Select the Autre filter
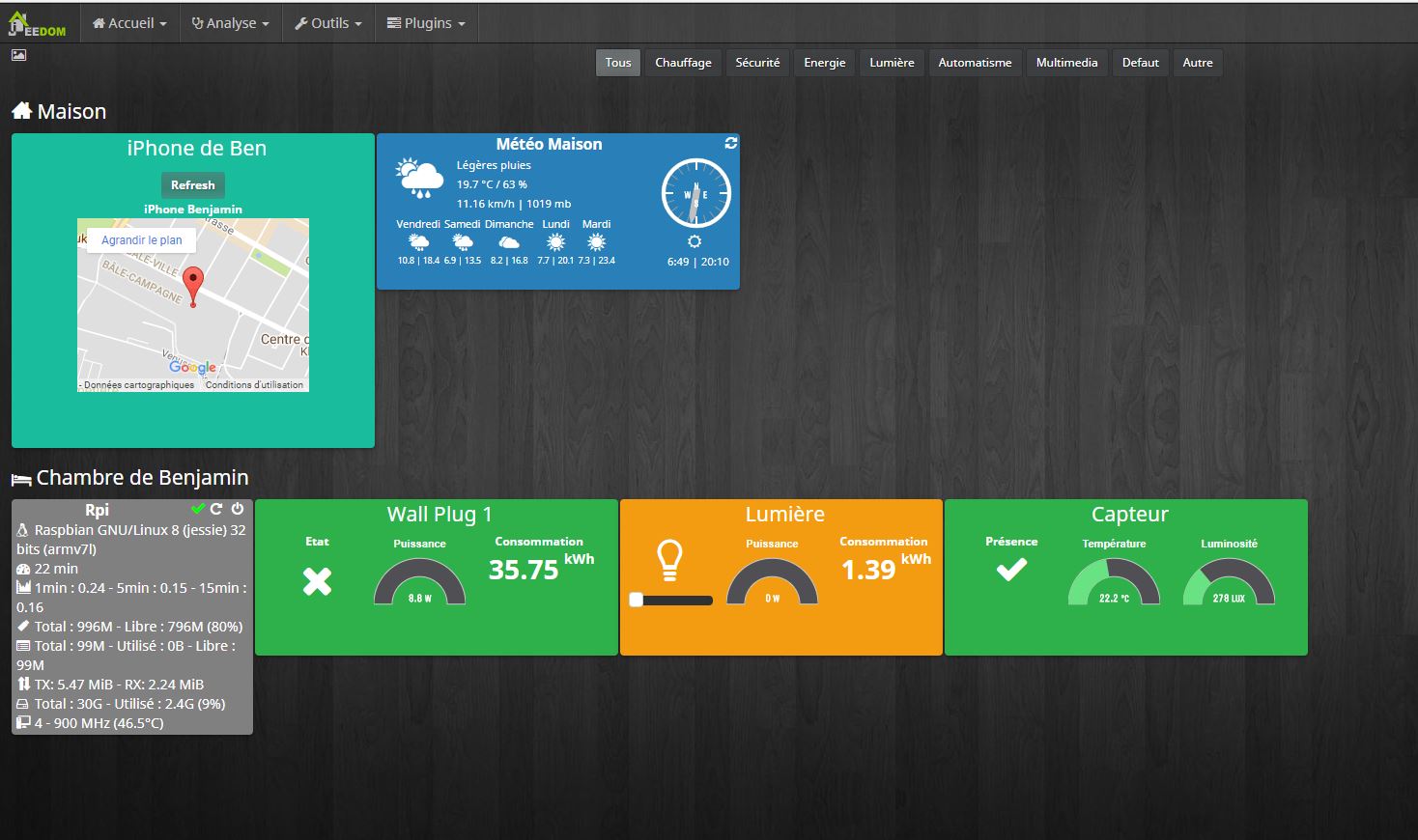The height and width of the screenshot is (840, 1418). coord(1198,63)
